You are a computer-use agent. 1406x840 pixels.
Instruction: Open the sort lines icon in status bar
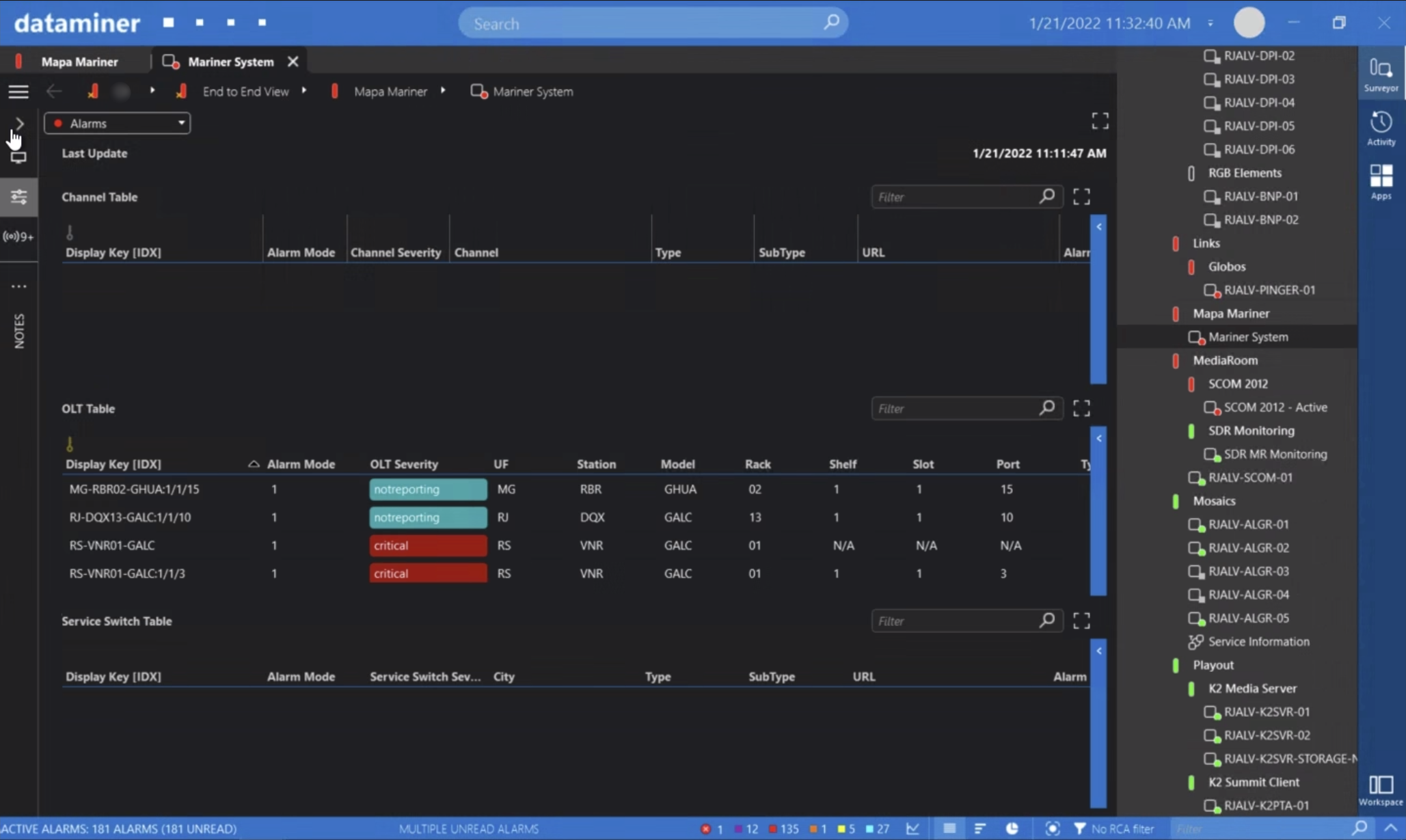coord(979,828)
